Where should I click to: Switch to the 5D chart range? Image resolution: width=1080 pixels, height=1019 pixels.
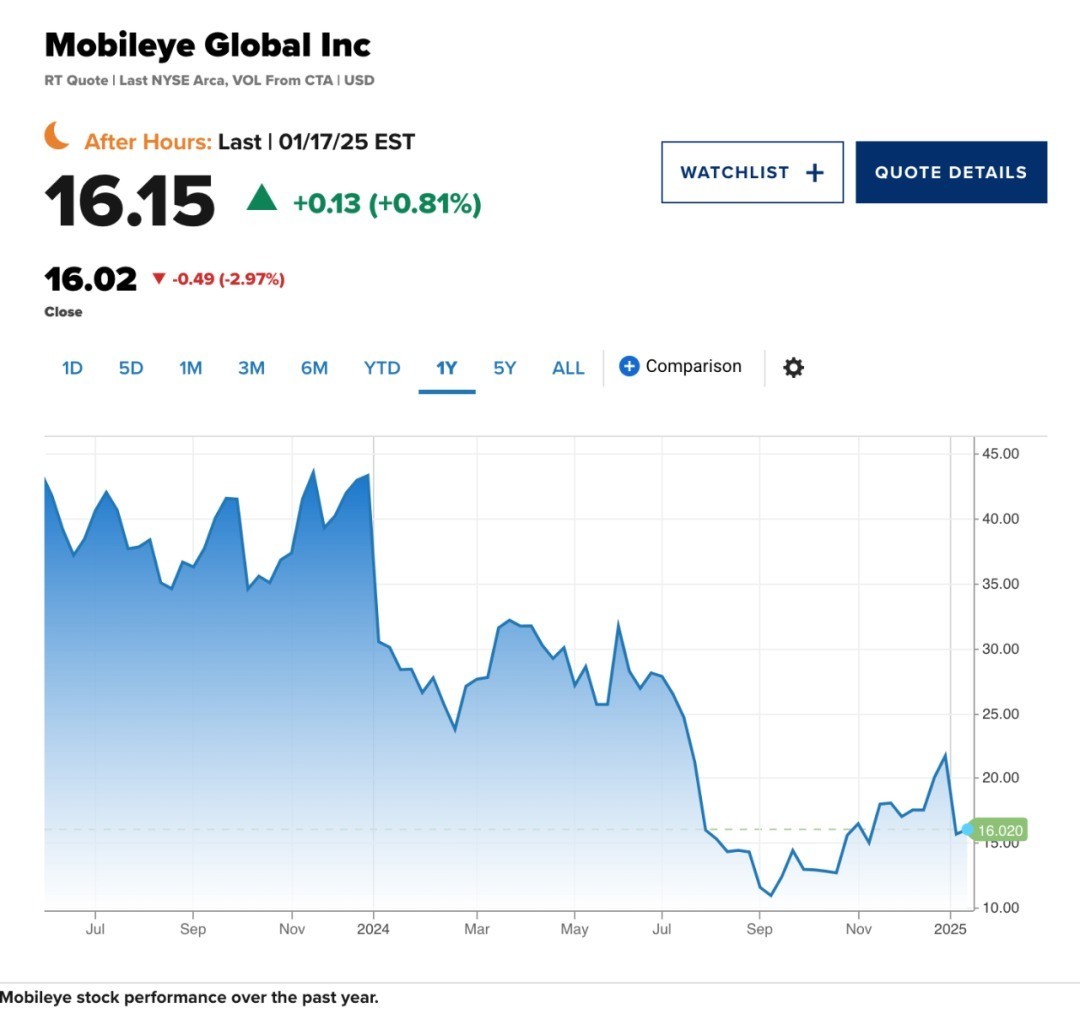pos(131,368)
